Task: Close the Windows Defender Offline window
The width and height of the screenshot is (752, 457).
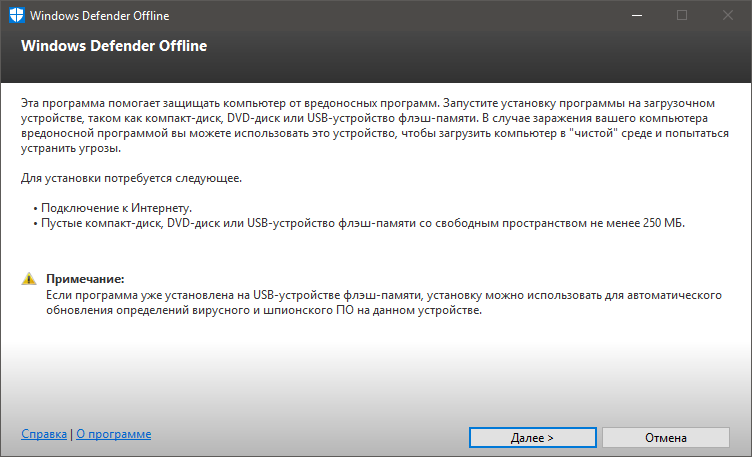Action: coord(728,15)
